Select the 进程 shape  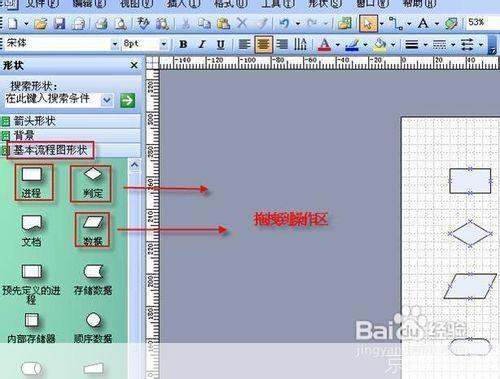click(x=32, y=183)
